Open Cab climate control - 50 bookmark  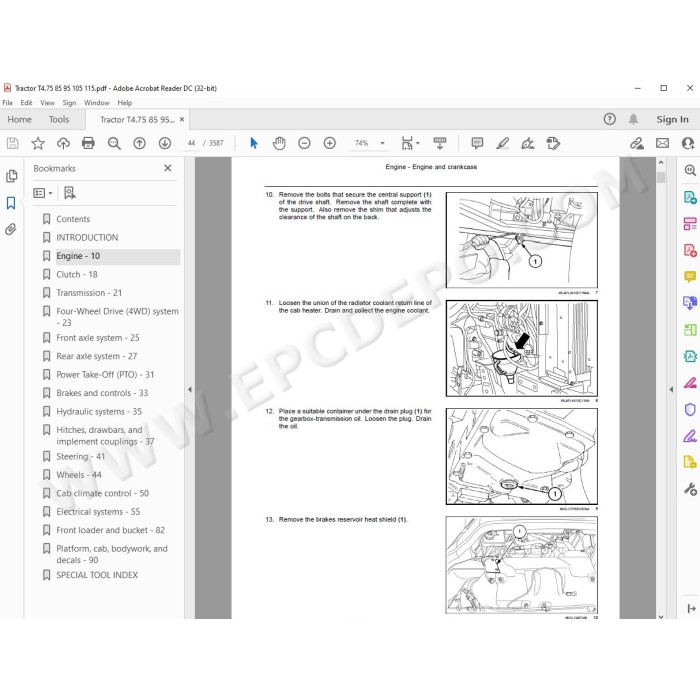103,493
